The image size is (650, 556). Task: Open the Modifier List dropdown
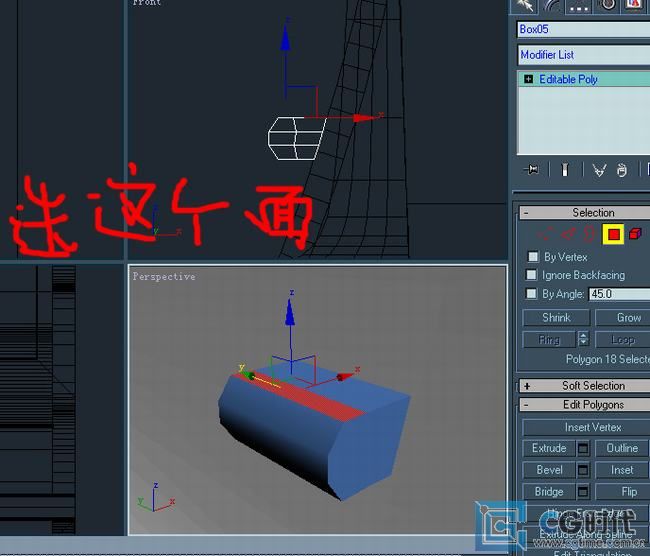click(584, 55)
